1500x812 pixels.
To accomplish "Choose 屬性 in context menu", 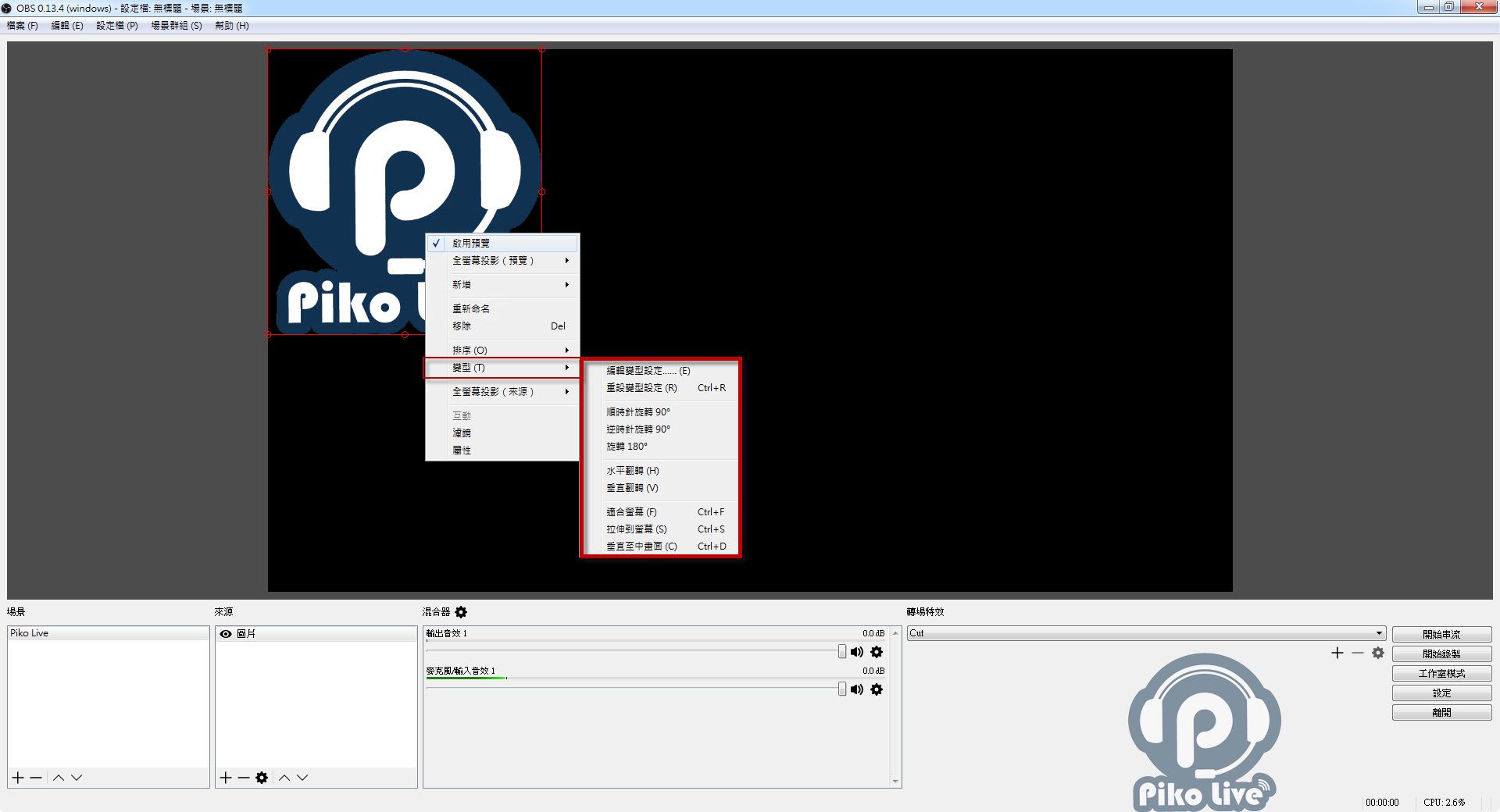I will tap(502, 451).
